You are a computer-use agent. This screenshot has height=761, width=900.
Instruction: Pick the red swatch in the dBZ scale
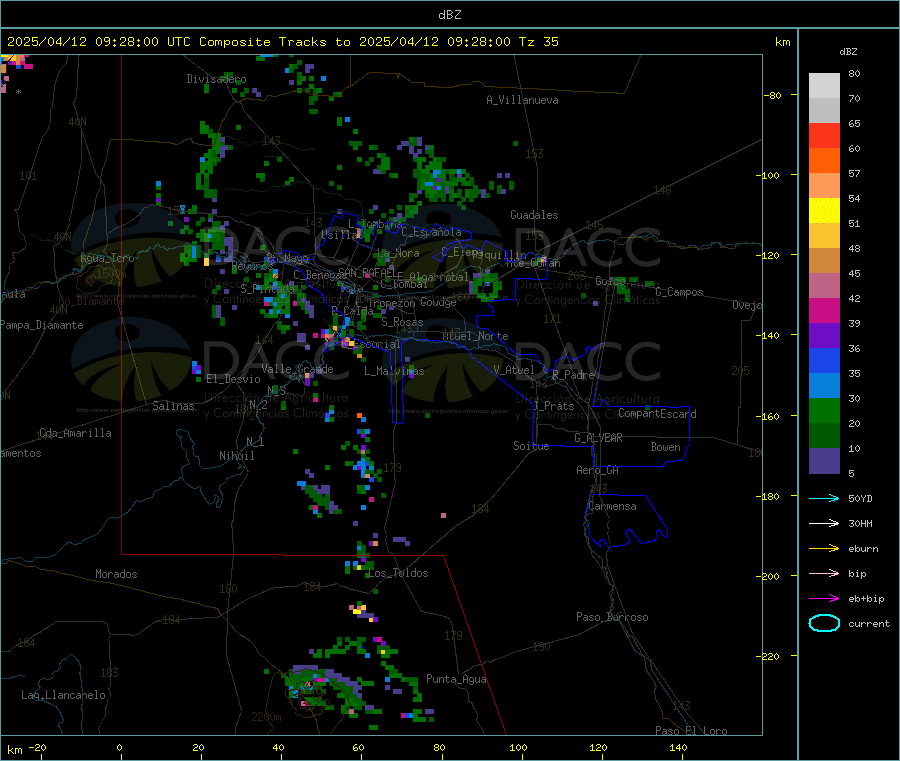coord(824,135)
